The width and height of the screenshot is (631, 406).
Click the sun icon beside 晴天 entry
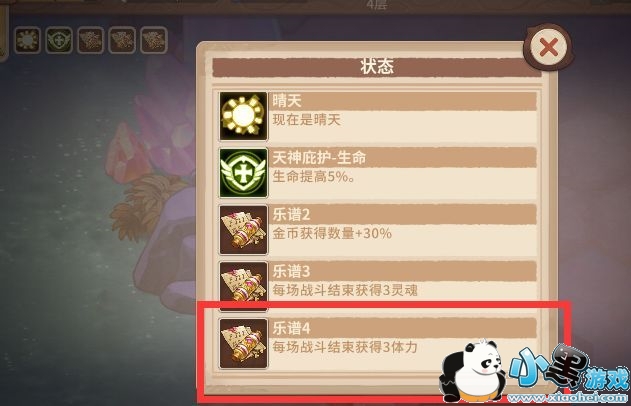pyautogui.click(x=243, y=116)
